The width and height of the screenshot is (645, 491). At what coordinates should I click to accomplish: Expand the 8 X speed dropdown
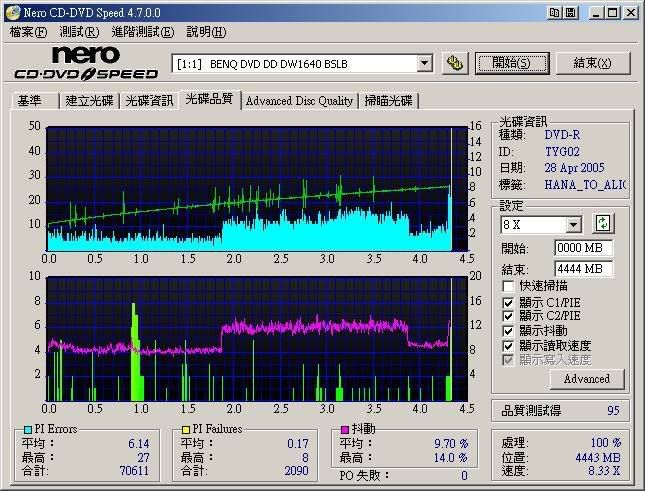[573, 225]
